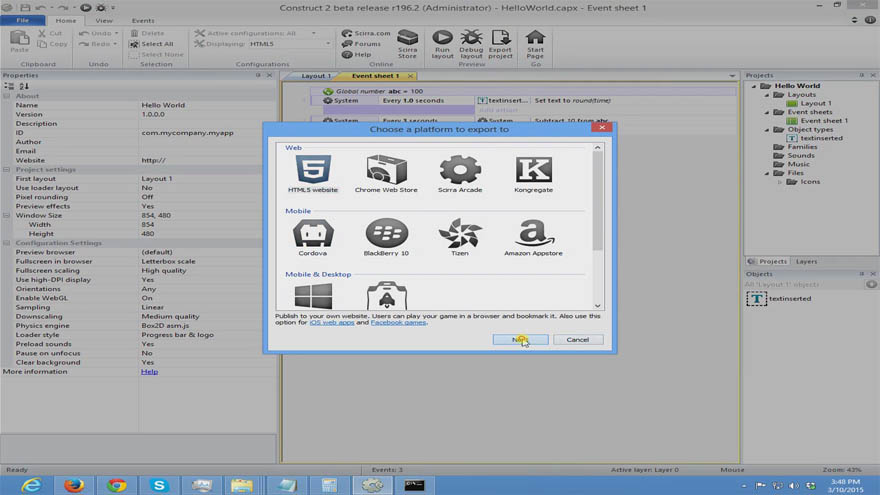Screen dimensions: 880x495
Task: Open Help in the Online ribbon group
Action: point(356,54)
